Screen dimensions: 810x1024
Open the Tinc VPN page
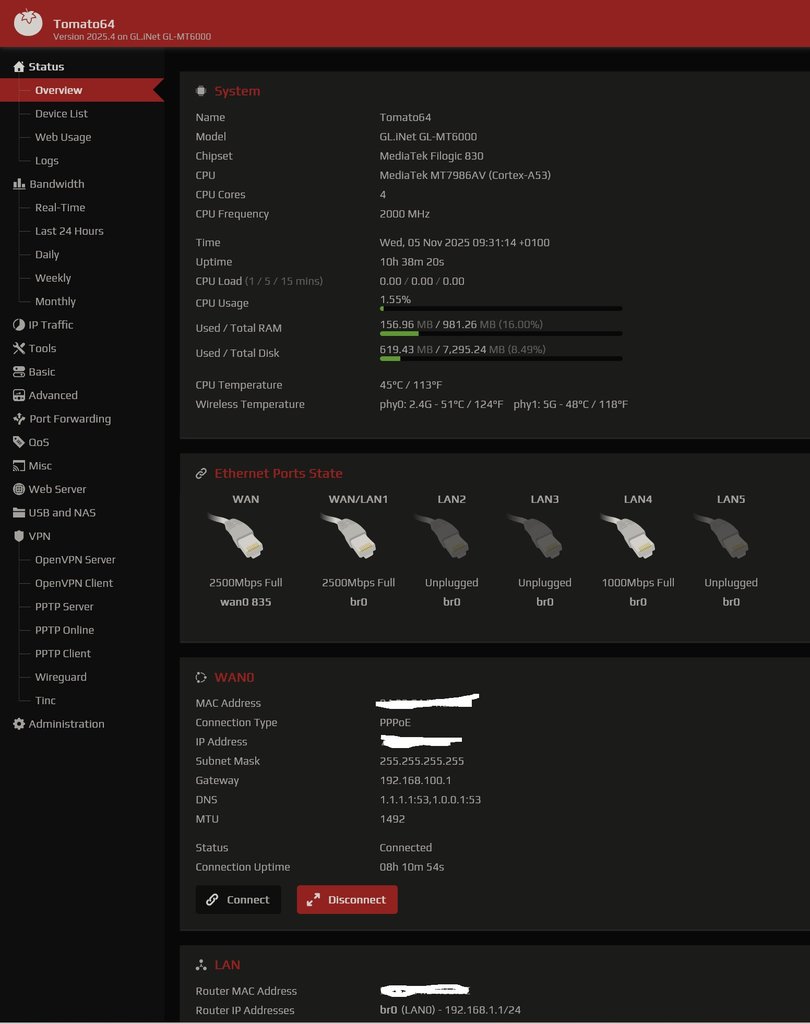click(45, 700)
